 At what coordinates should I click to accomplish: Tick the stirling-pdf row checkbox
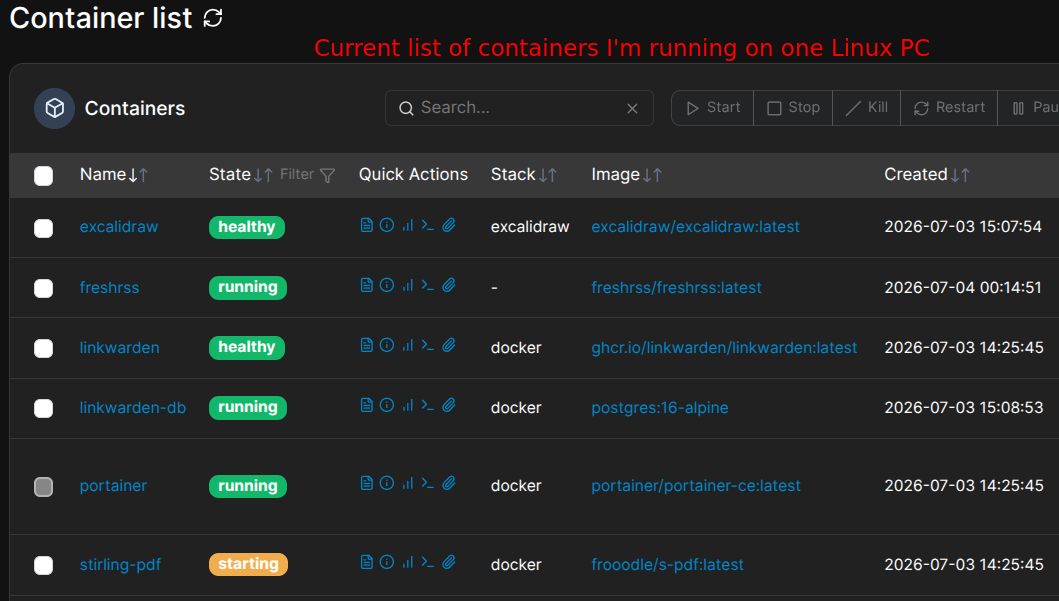point(44,565)
